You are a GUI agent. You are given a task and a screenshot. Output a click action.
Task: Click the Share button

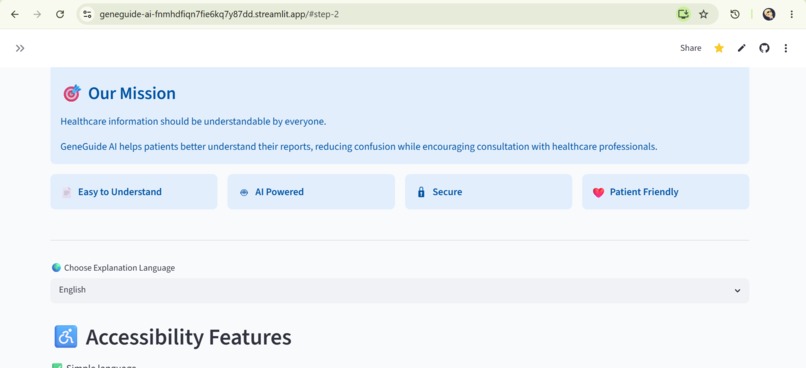(690, 48)
